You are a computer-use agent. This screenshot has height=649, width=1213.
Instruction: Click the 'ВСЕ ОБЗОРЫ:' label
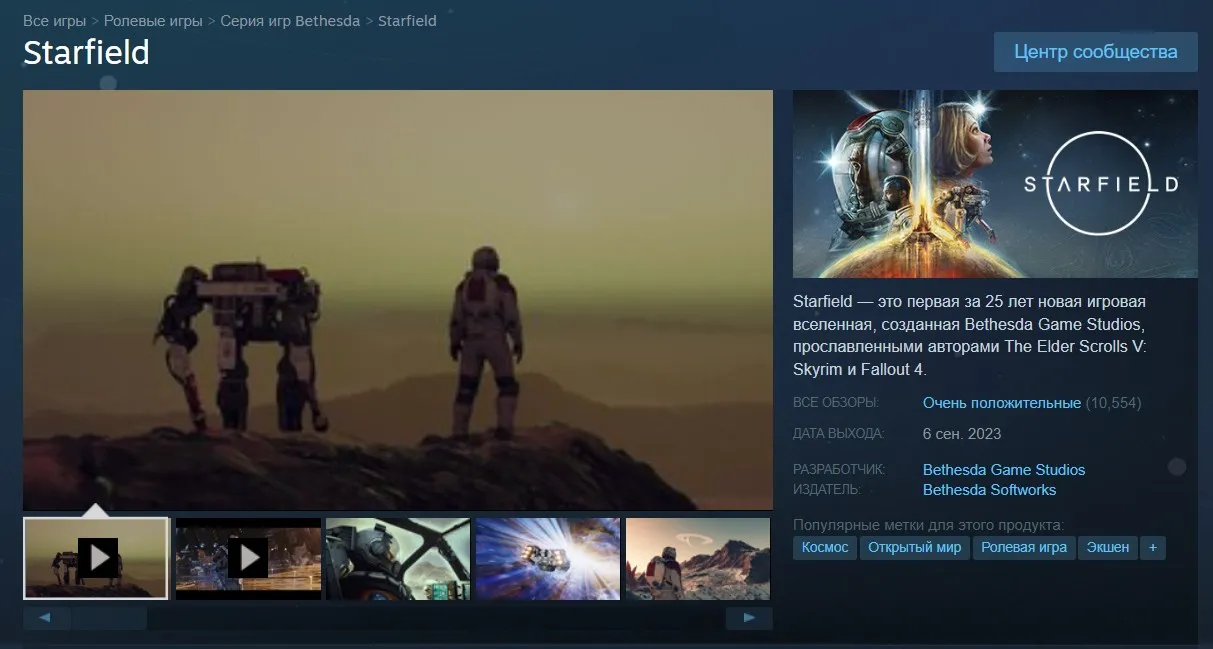836,403
